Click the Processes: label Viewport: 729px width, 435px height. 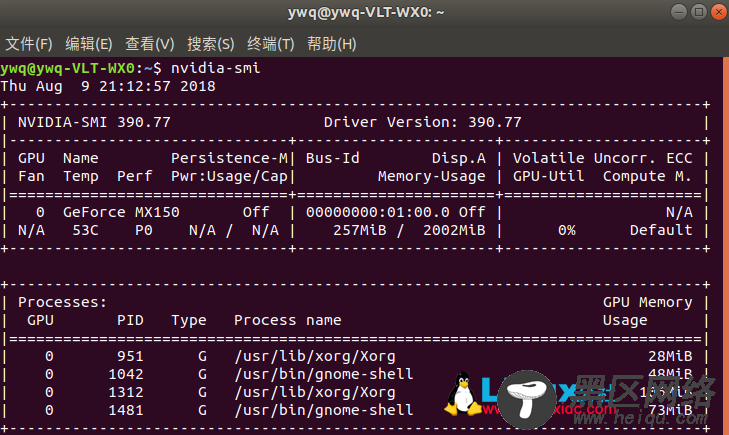62,303
